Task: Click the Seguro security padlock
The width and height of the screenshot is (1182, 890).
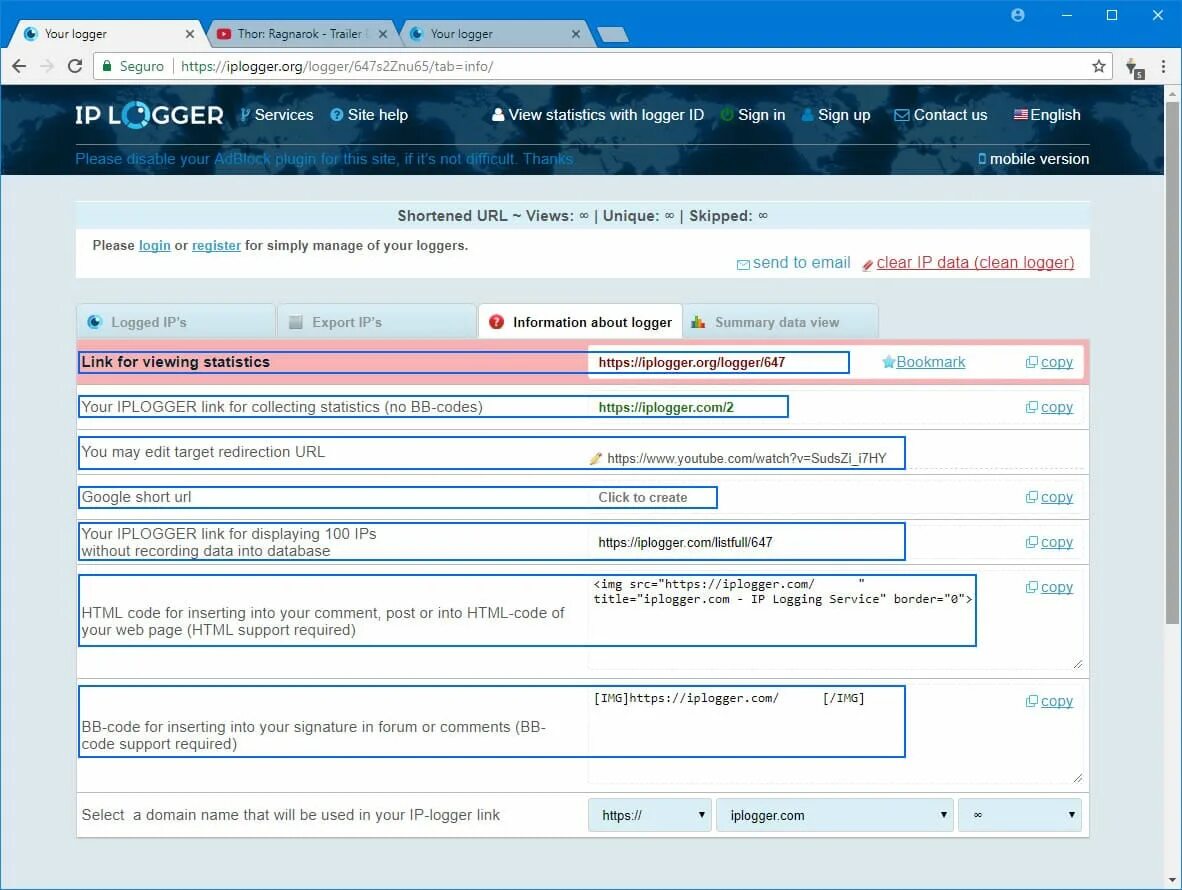Action: [107, 66]
